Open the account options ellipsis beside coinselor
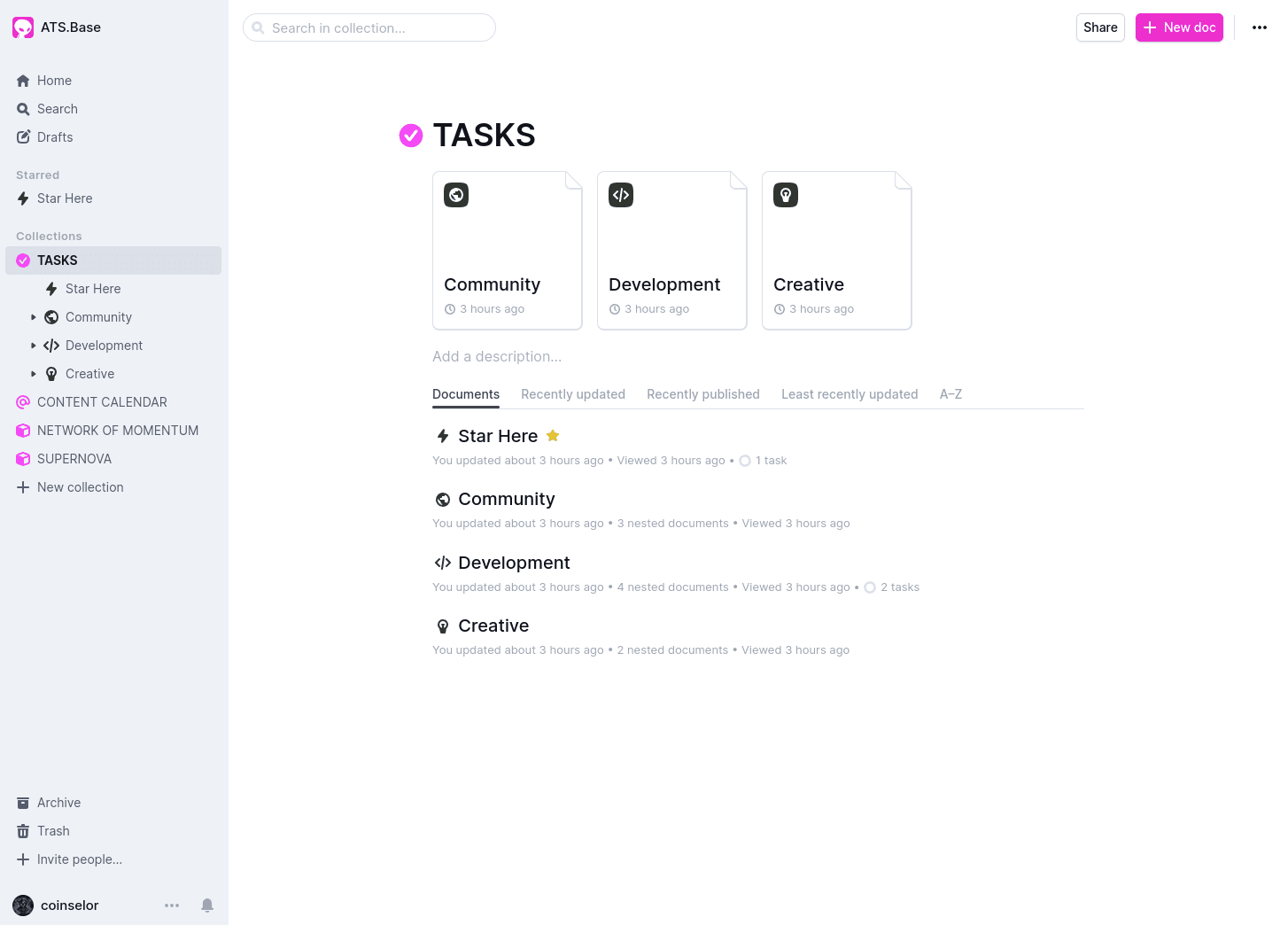Viewport: 1288px width, 925px height. pos(172,905)
